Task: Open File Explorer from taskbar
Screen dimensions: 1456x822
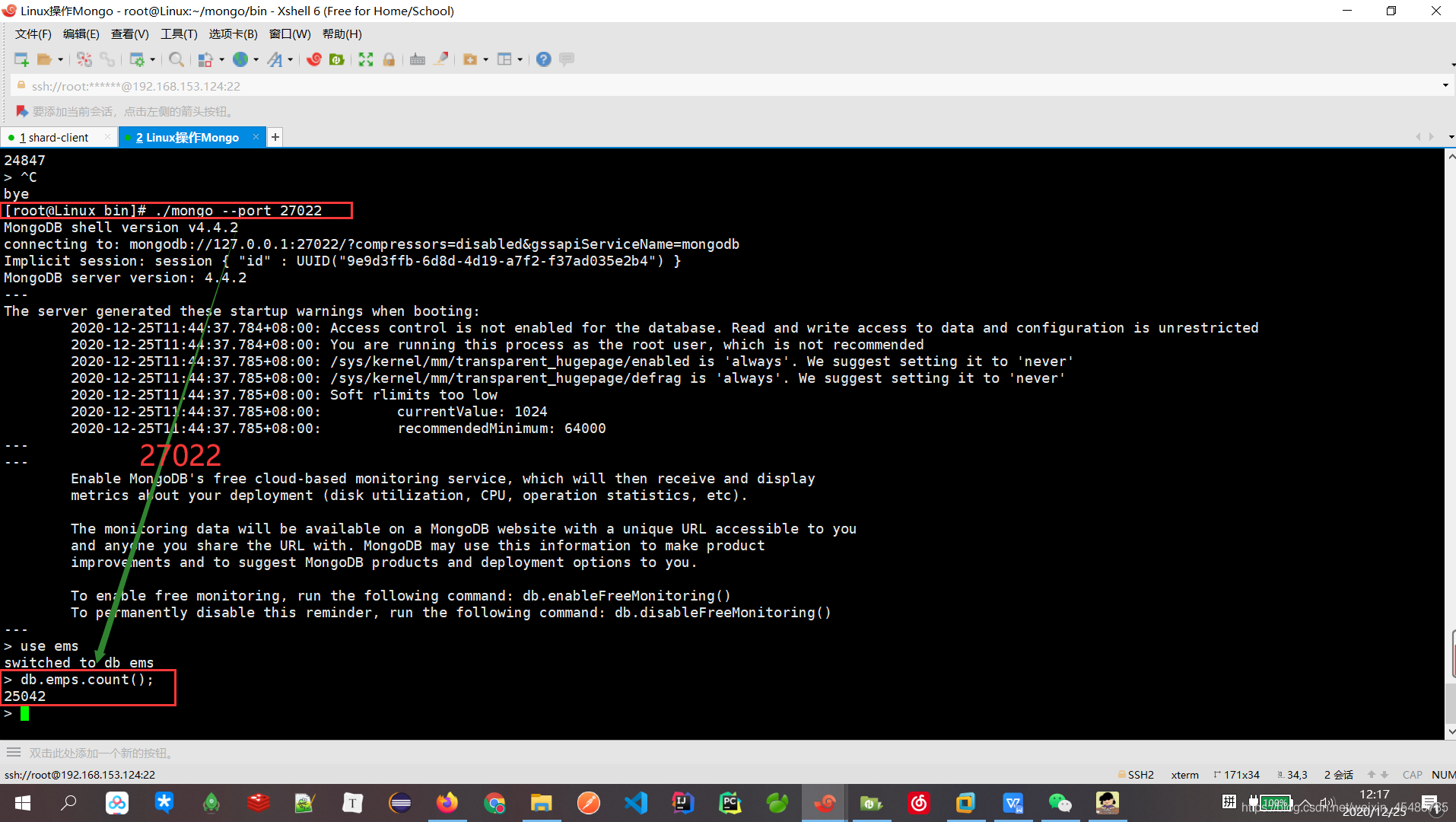Action: 542,803
